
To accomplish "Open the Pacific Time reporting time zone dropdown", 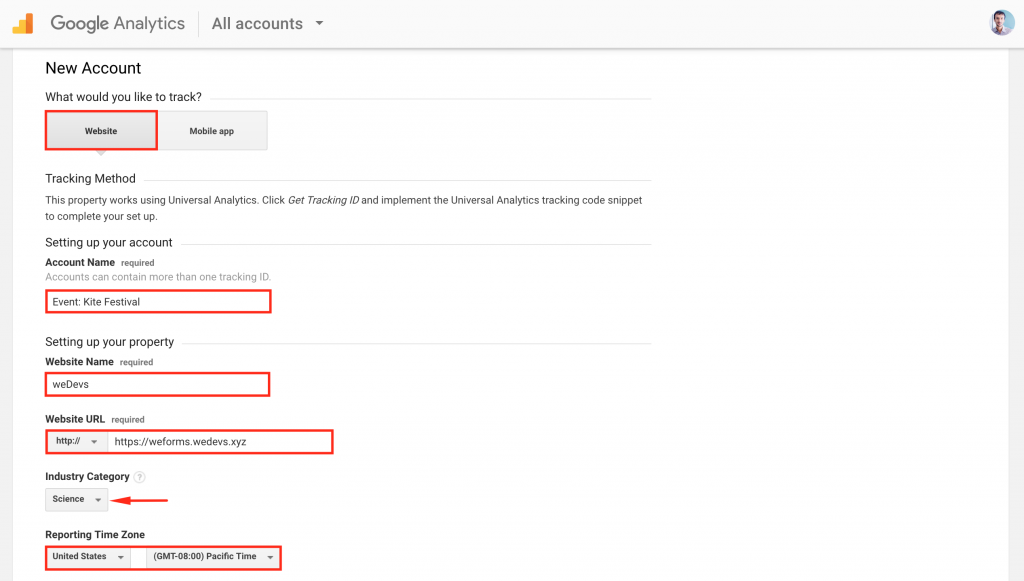I will pos(211,557).
